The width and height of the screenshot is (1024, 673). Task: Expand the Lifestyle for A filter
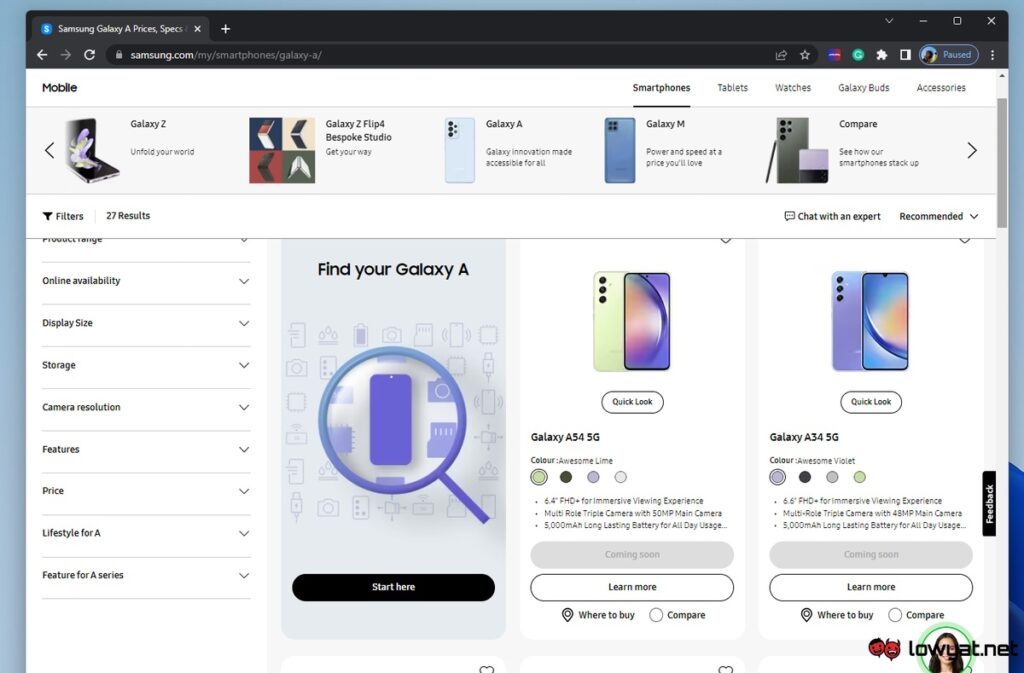pos(146,533)
